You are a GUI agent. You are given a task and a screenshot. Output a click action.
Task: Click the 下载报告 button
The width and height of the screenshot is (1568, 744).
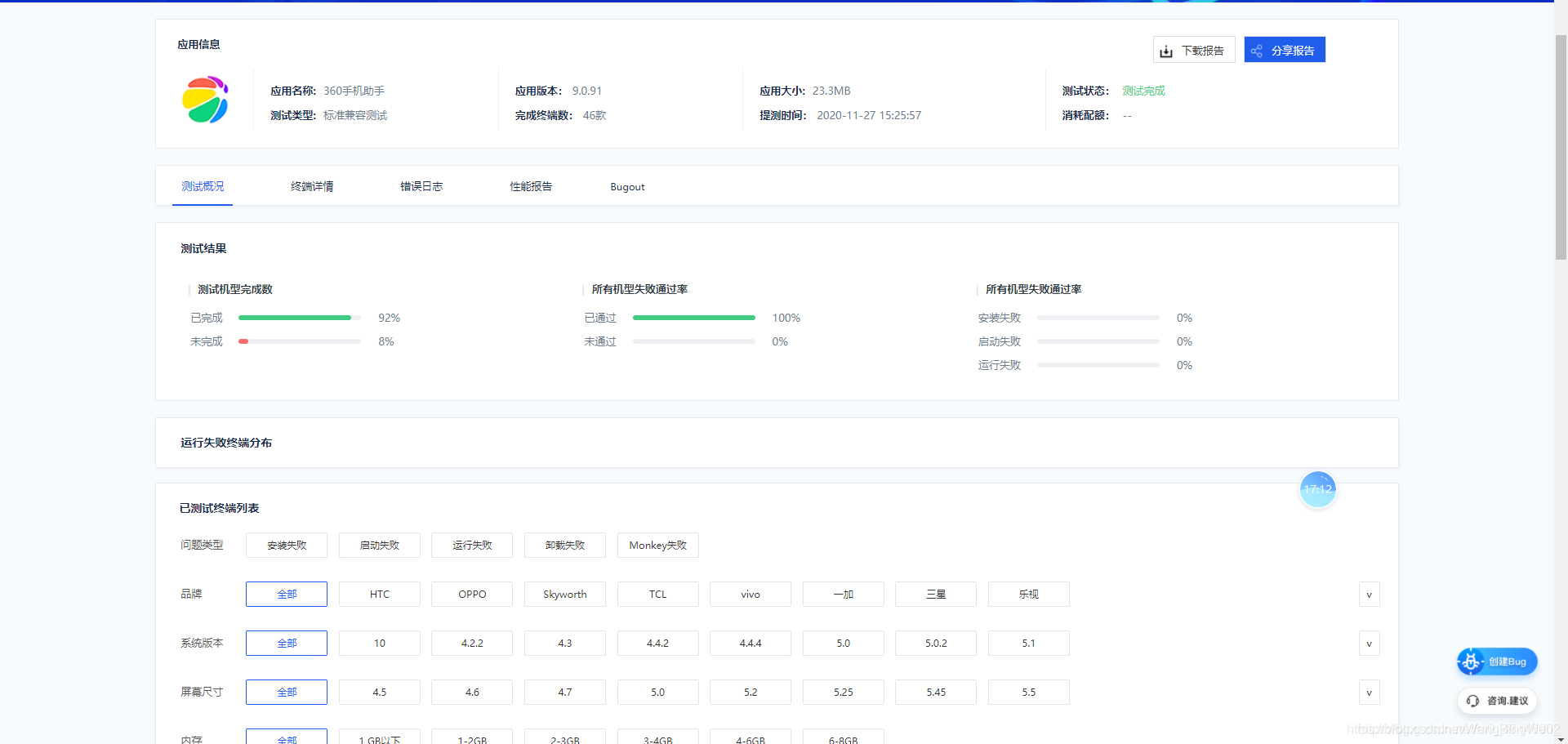click(1194, 50)
